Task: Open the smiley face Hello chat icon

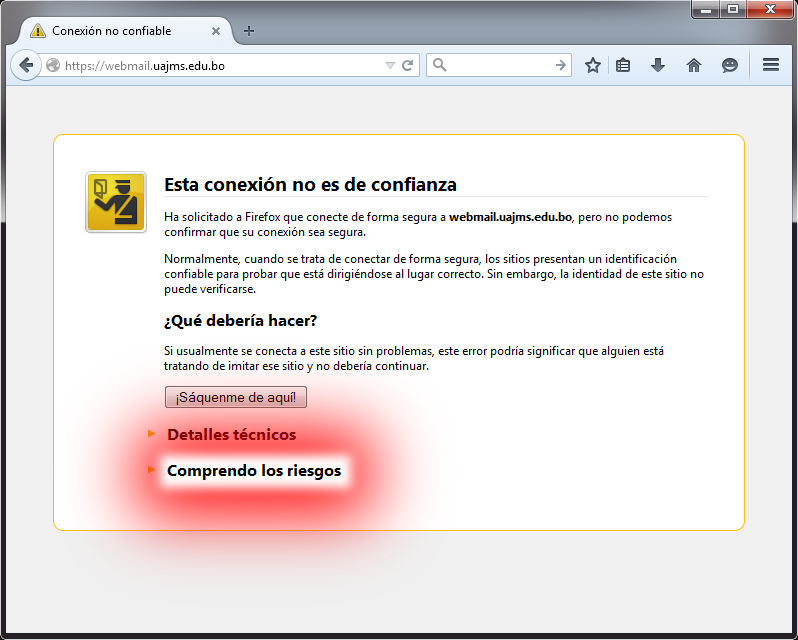Action: click(x=730, y=65)
